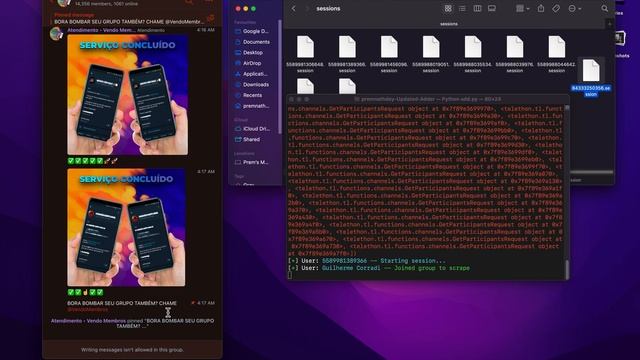Click the terminal title bar with Python add.py
The width and height of the screenshot is (640, 360).
428,99
